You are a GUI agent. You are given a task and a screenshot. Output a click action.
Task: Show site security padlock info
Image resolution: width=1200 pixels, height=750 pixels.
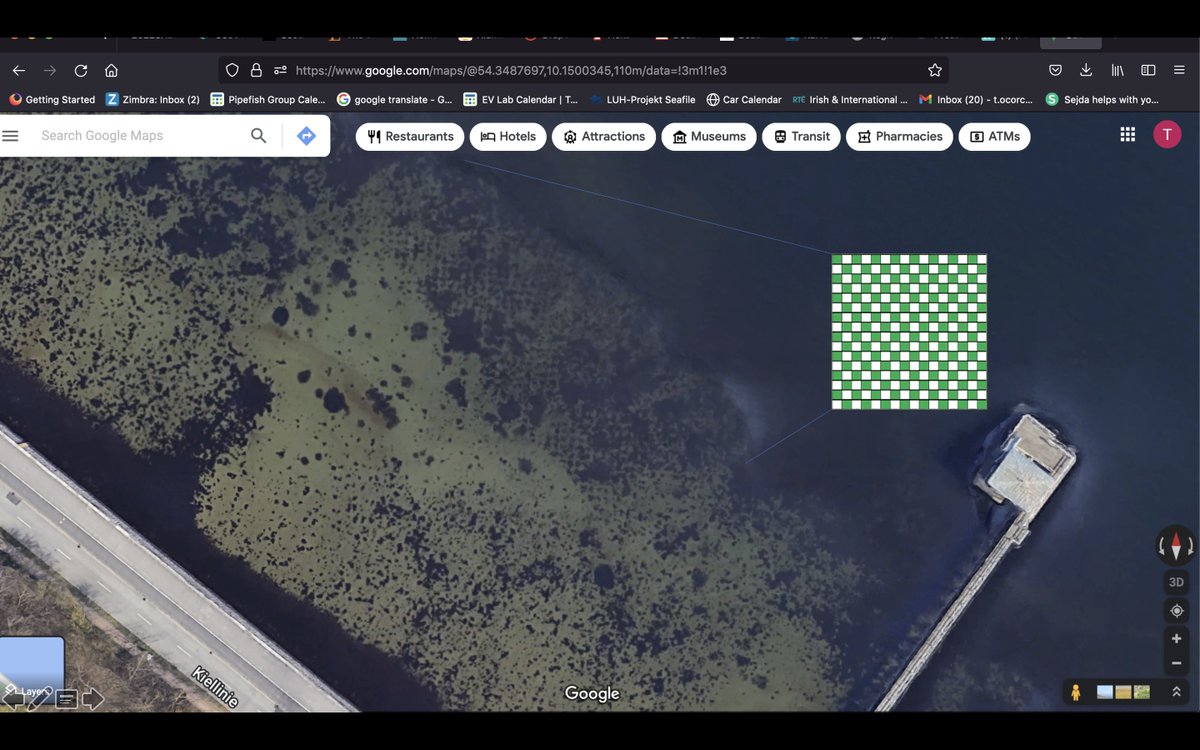pos(256,70)
